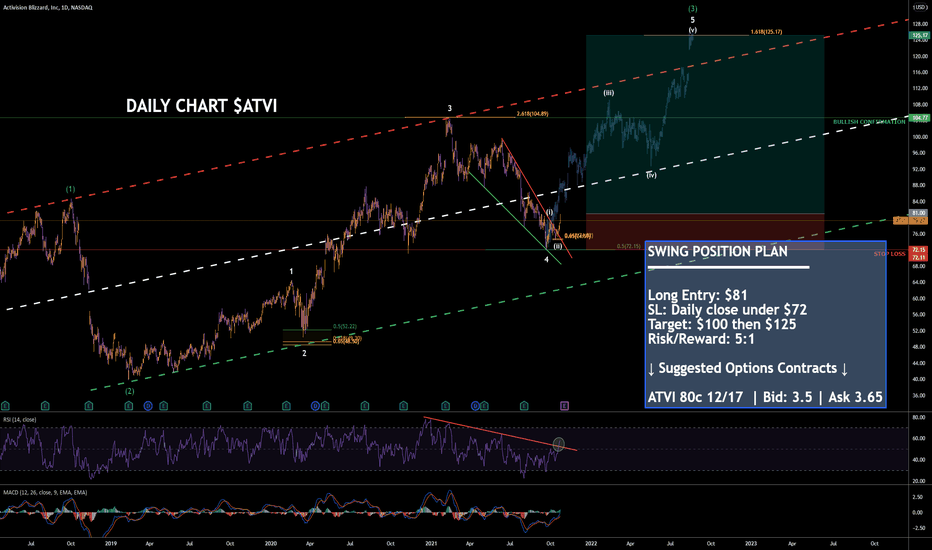The height and width of the screenshot is (550, 932).
Task: Select the SWING POSITION PLAN heading
Action: [x=717, y=251]
